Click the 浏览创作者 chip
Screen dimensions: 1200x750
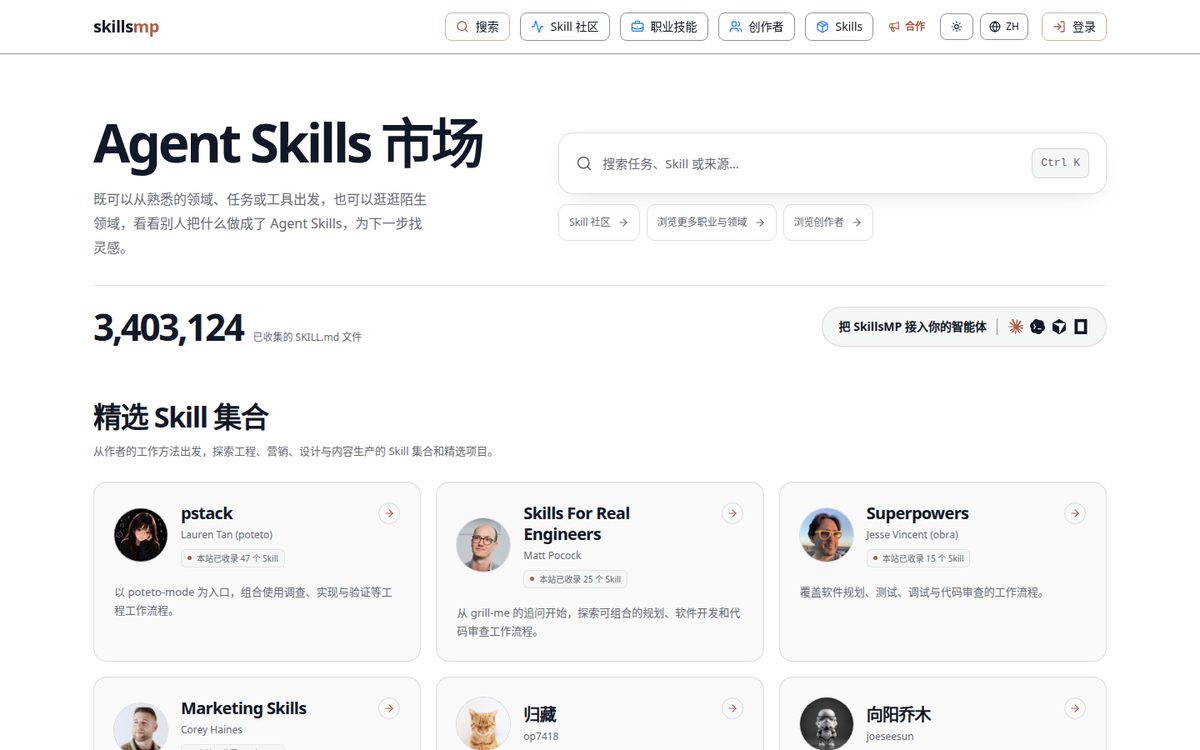click(x=828, y=222)
